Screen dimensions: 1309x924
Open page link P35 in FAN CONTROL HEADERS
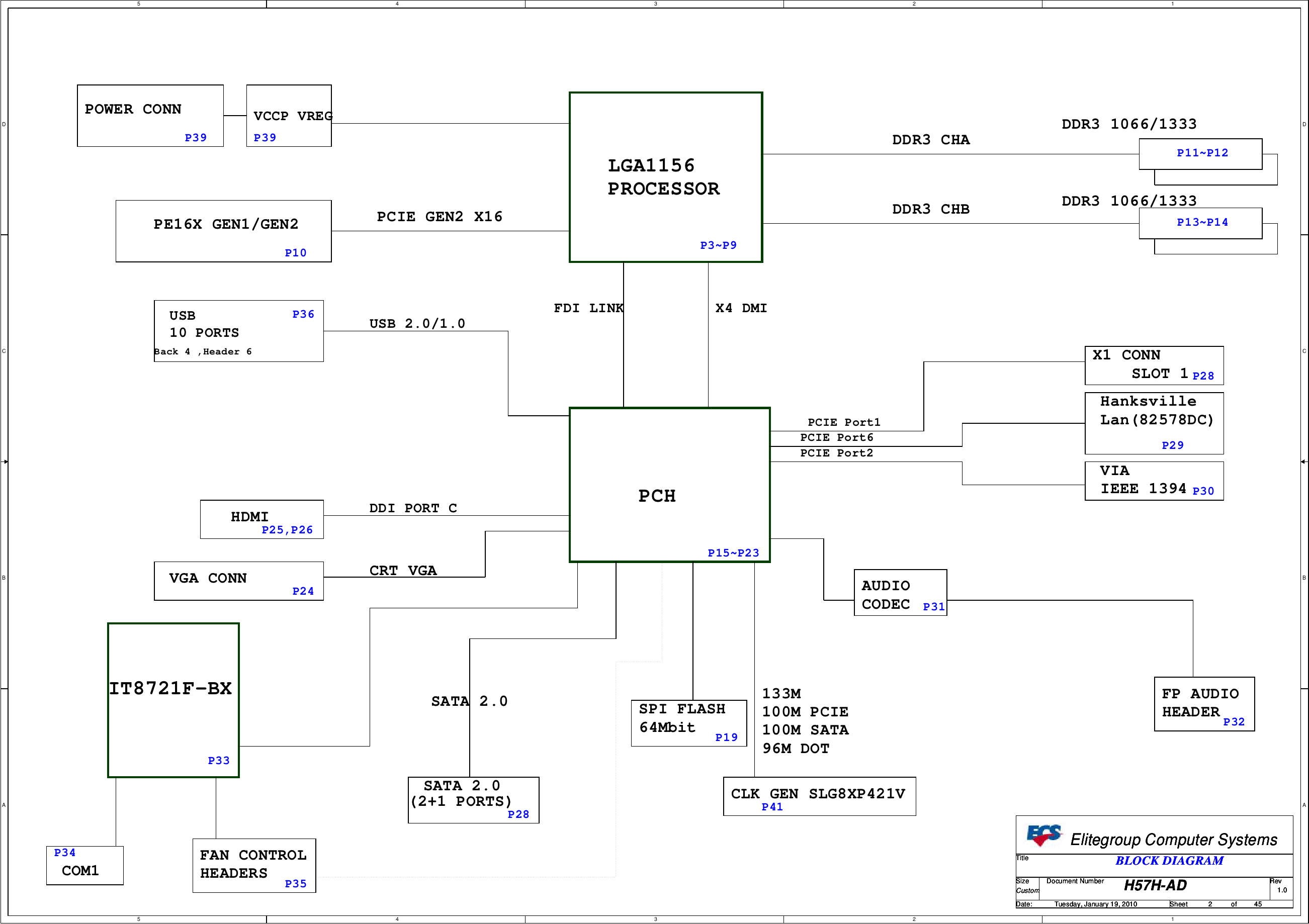(295, 883)
